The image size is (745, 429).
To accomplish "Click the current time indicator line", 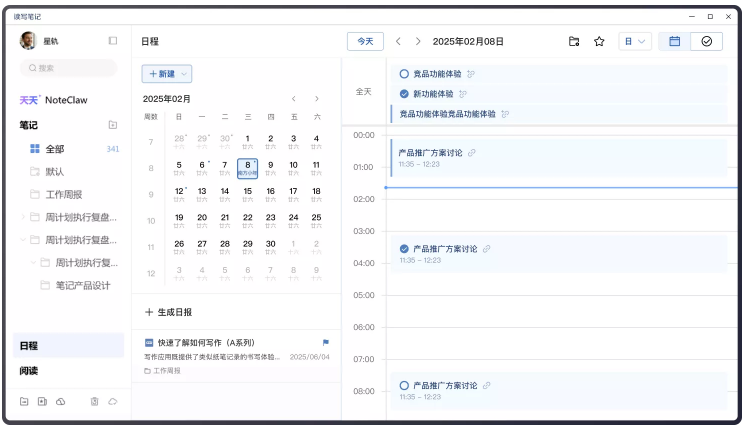I will point(561,188).
